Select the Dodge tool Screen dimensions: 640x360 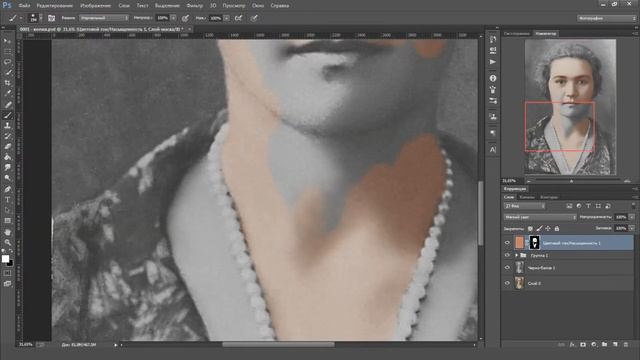click(7, 178)
